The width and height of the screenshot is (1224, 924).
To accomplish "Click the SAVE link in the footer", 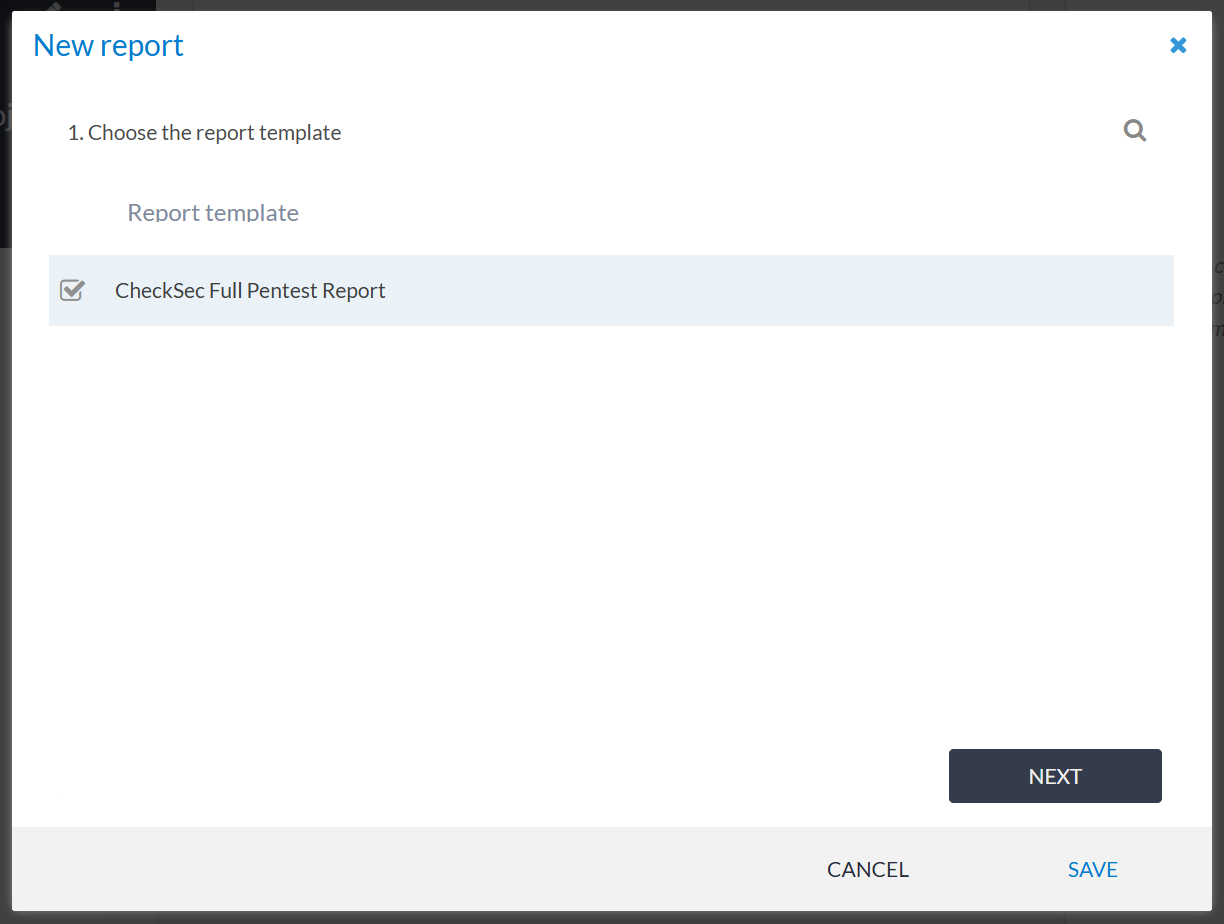I will click(1092, 869).
